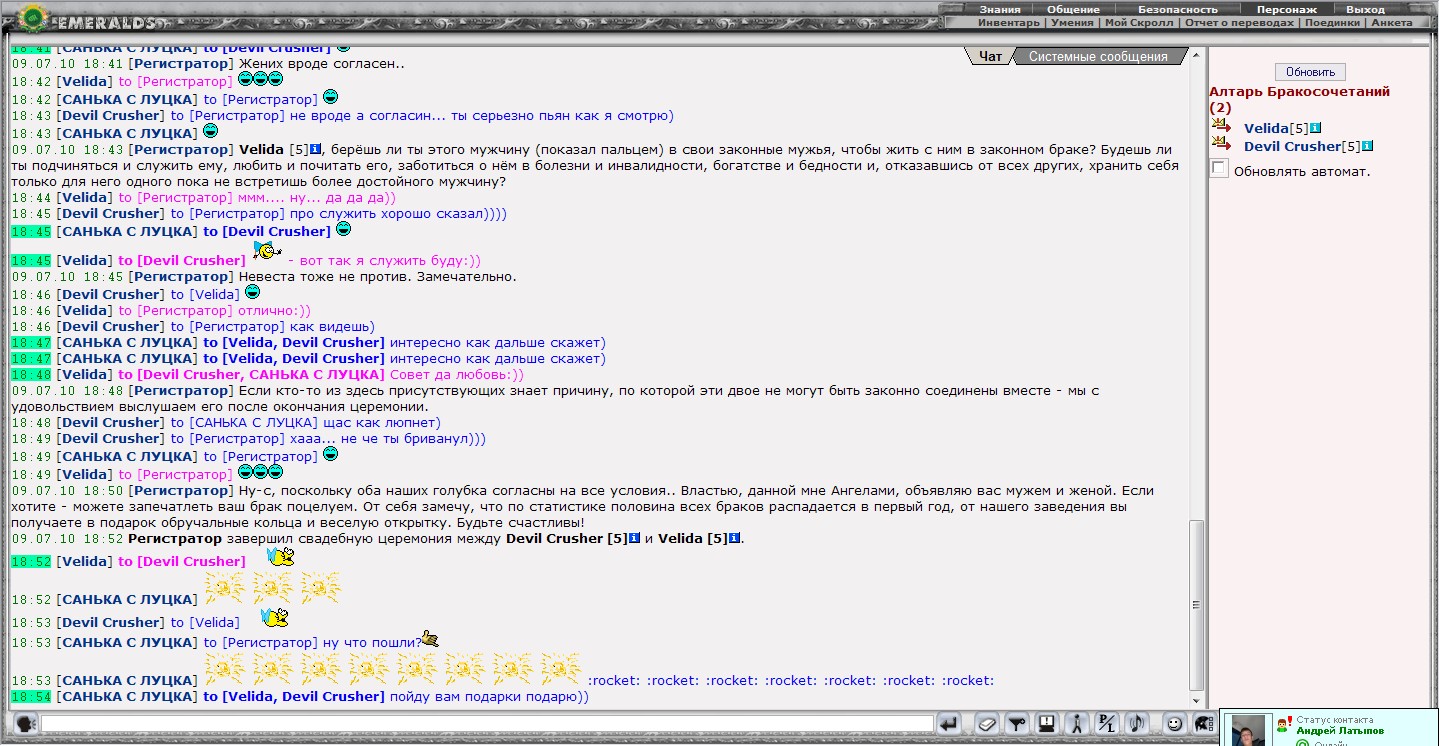Click info icon after Devil Crusher [5] in 18:52 message

[634, 538]
